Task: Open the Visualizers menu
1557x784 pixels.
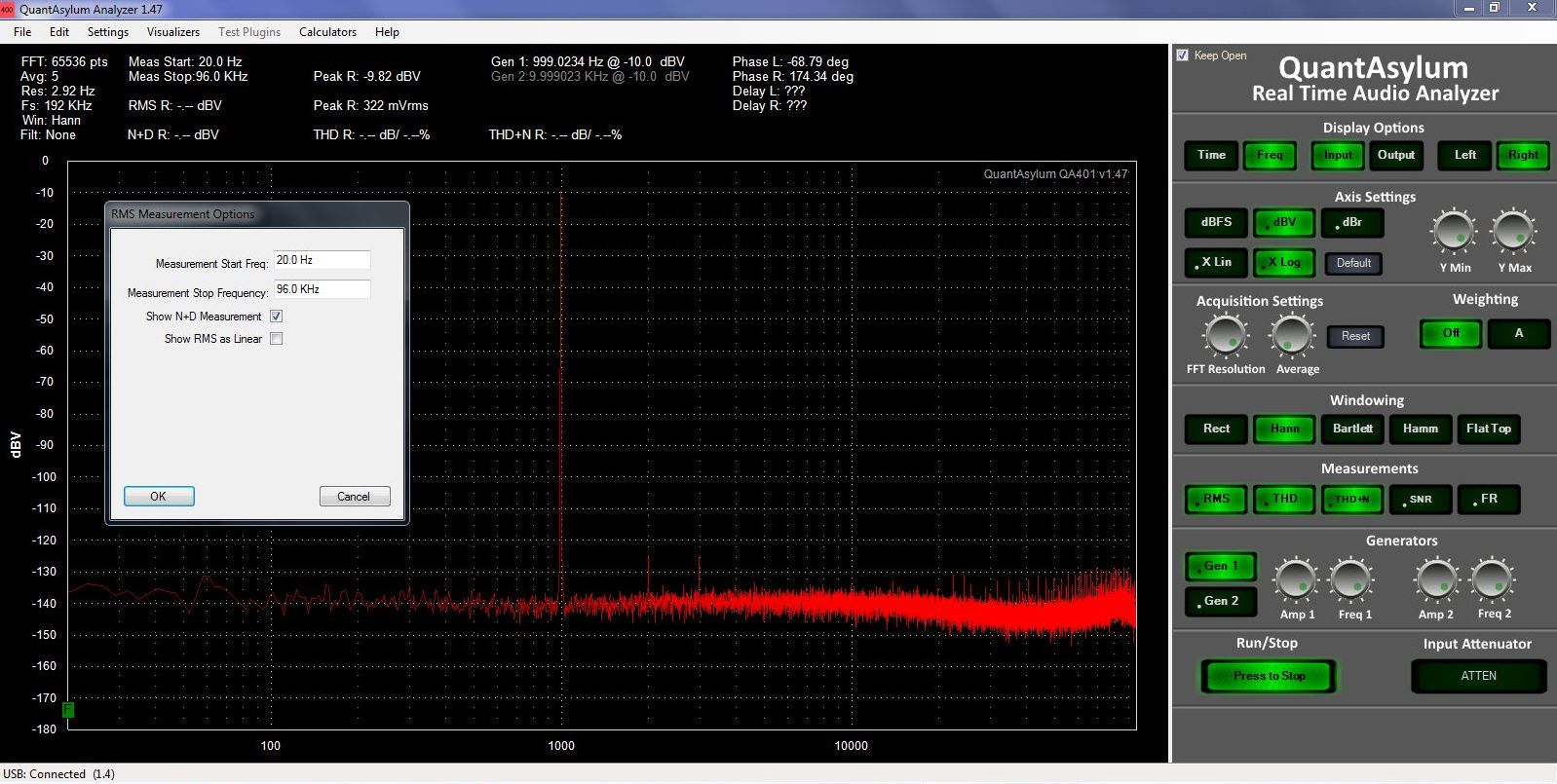Action: point(173,32)
